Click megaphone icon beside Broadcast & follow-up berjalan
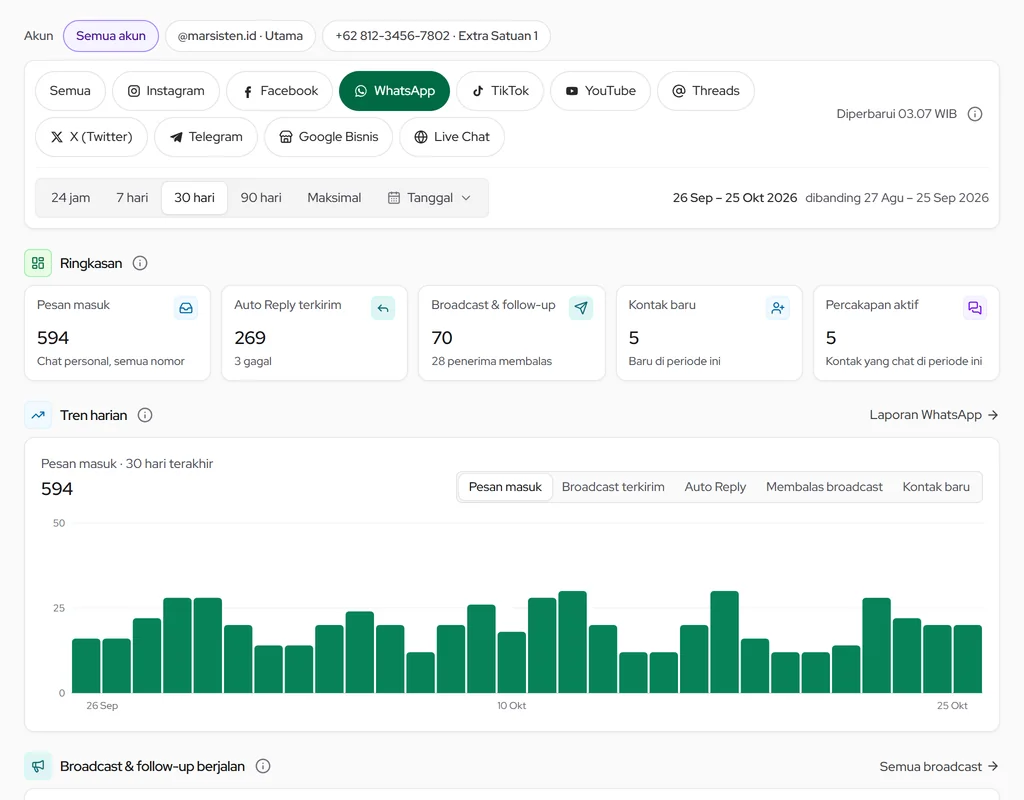This screenshot has height=800, width=1024. coord(38,766)
